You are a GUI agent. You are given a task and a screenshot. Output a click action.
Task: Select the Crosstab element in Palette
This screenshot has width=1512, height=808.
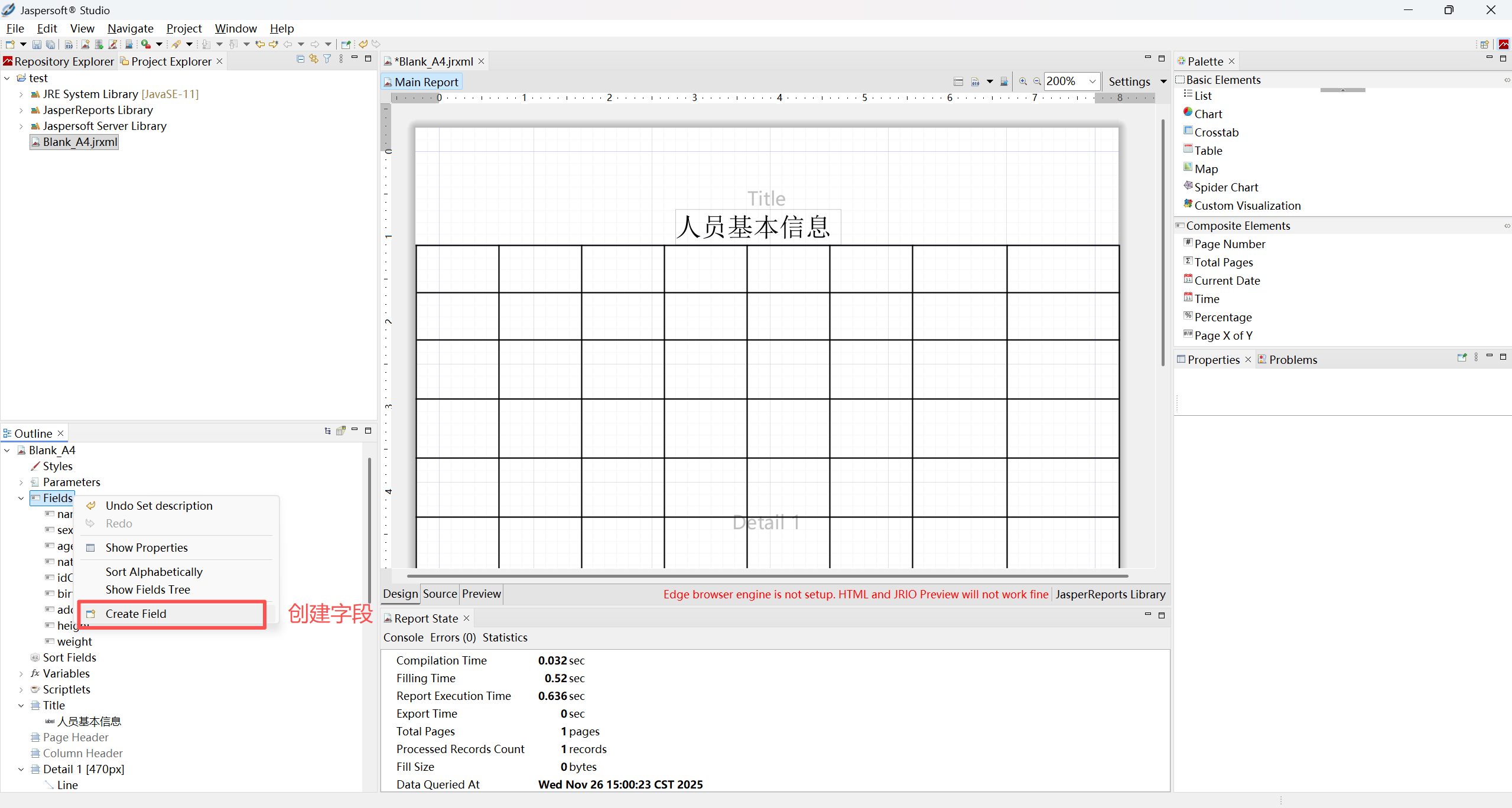(x=1216, y=132)
